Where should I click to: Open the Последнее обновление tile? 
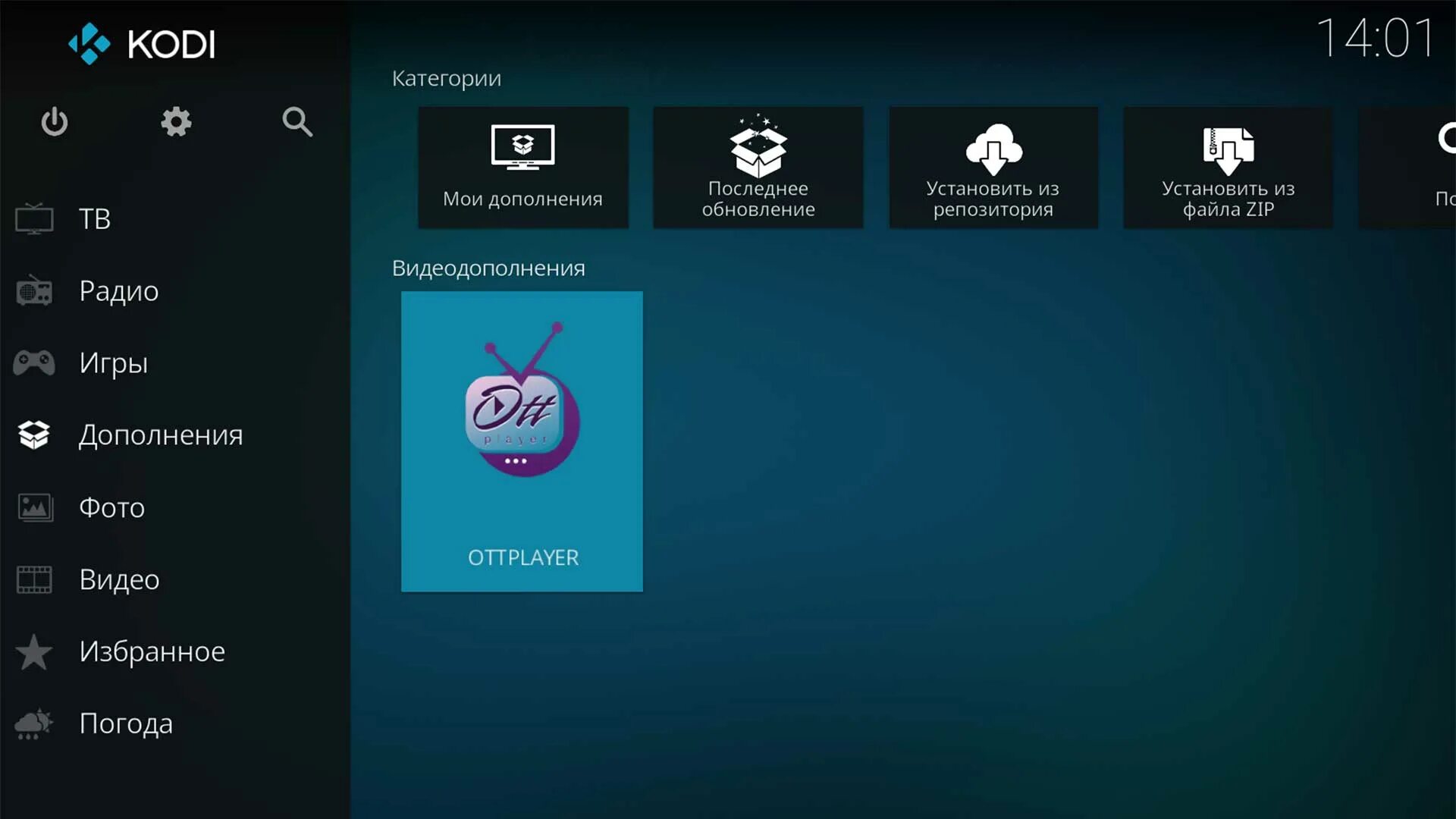pyautogui.click(x=758, y=168)
